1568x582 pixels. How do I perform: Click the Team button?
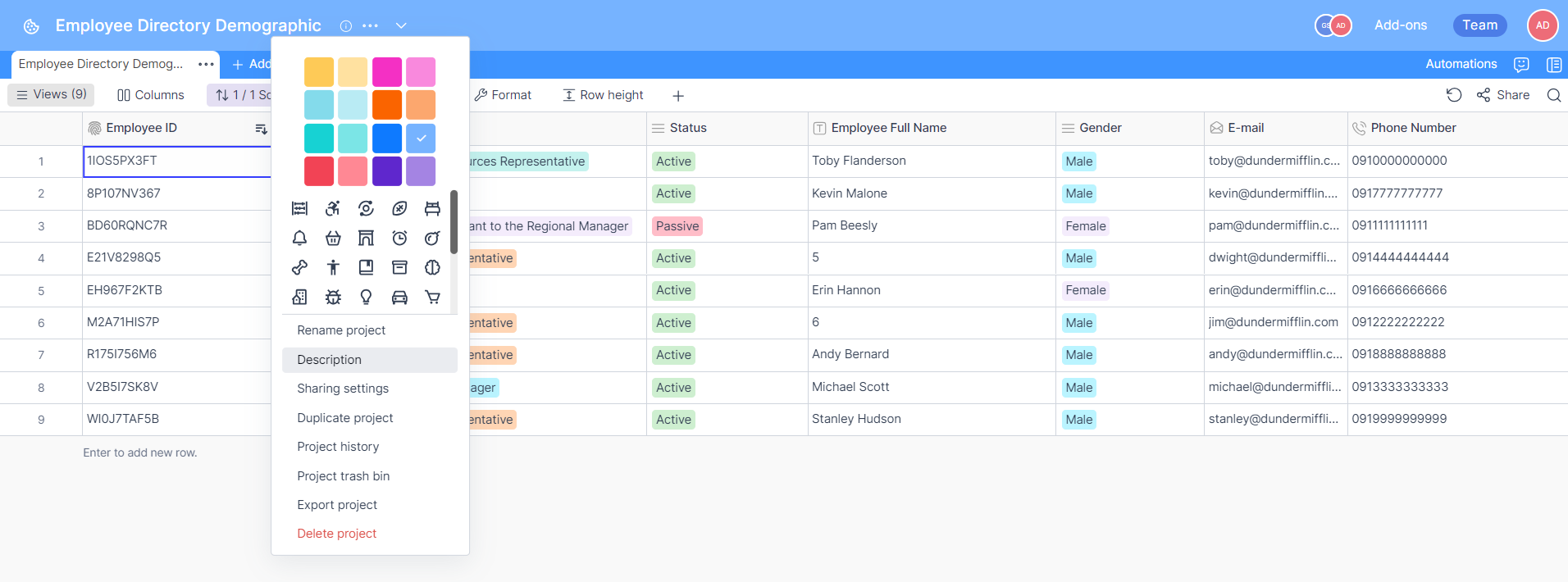pyautogui.click(x=1479, y=25)
